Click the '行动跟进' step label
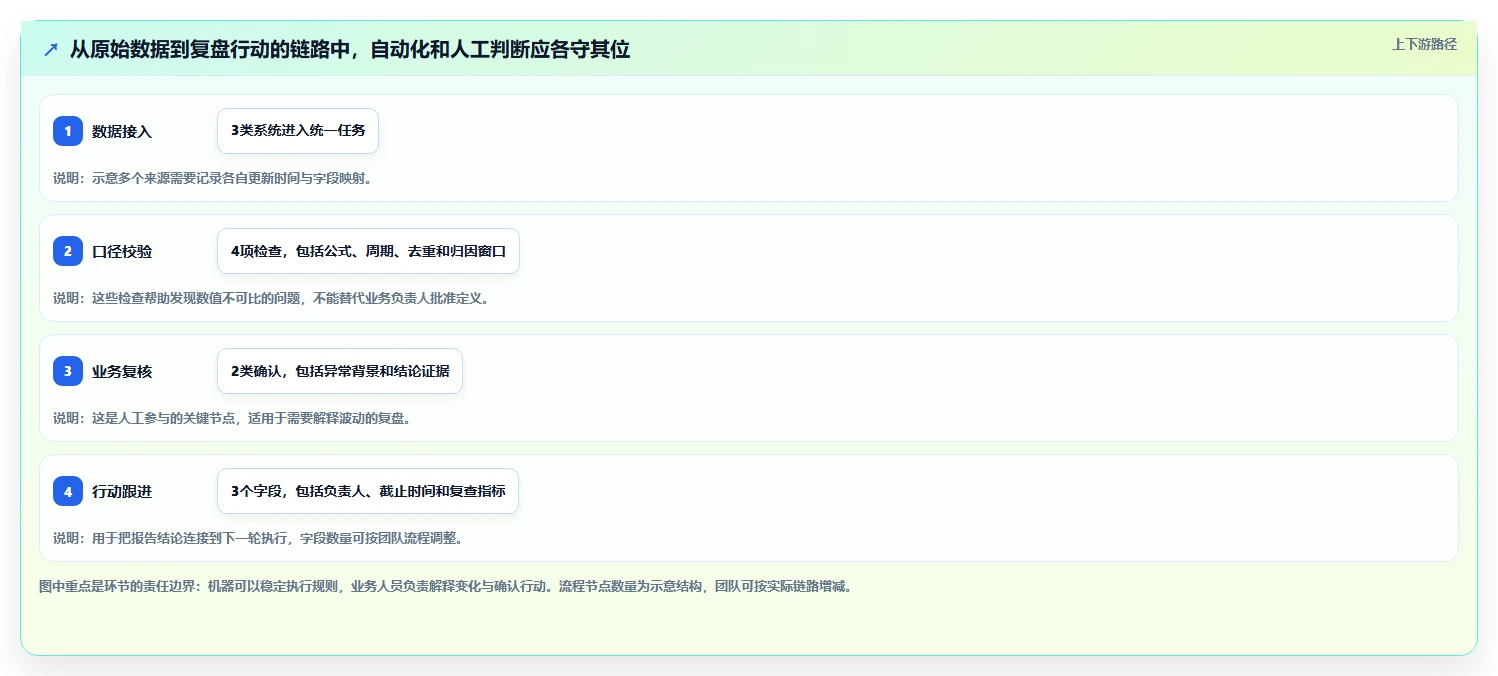This screenshot has width=1498, height=676. point(122,491)
